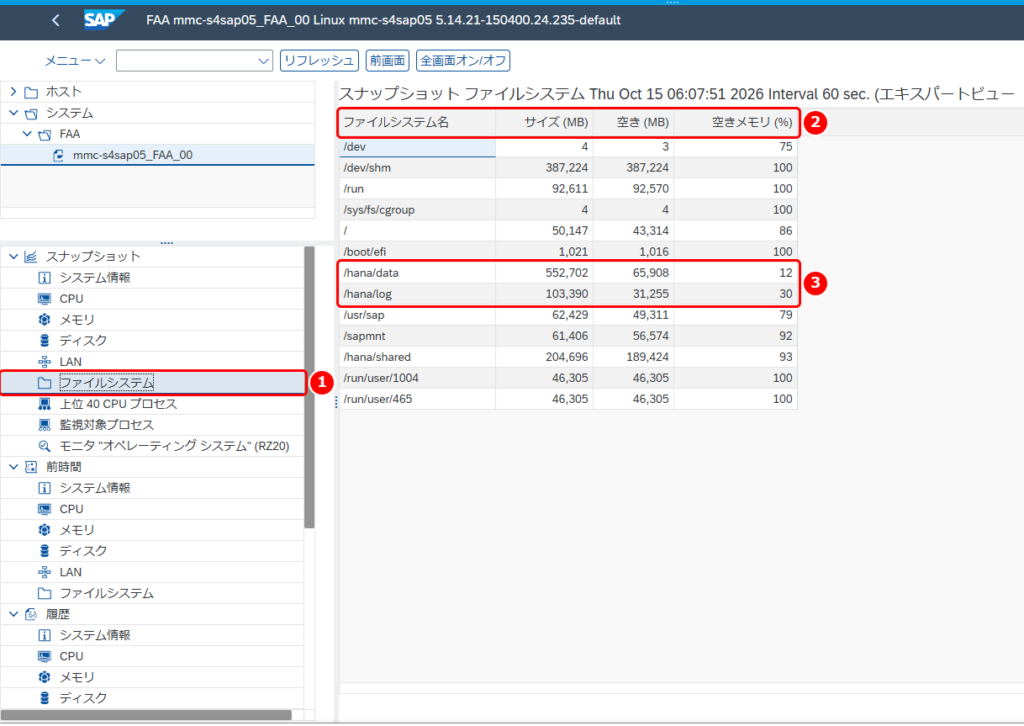1024x726 pixels.
Task: Click the Snapshot ファイルシステム folder icon
Action: tap(44, 383)
